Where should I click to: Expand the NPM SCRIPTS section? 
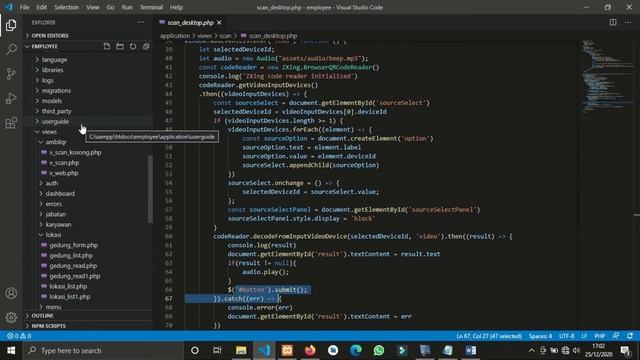click(88, 326)
